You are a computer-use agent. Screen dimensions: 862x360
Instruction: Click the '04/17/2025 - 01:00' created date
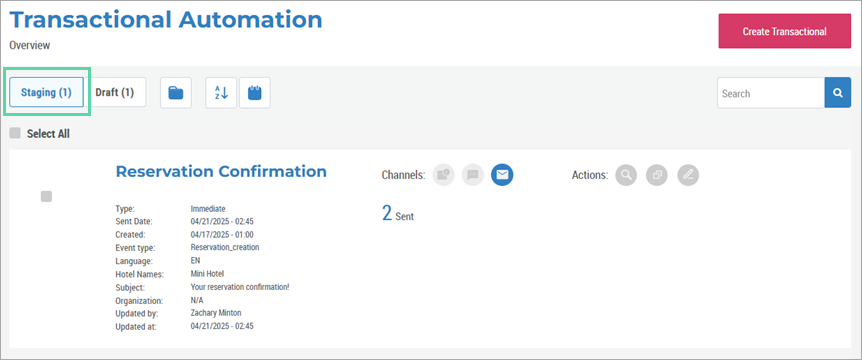click(x=222, y=235)
